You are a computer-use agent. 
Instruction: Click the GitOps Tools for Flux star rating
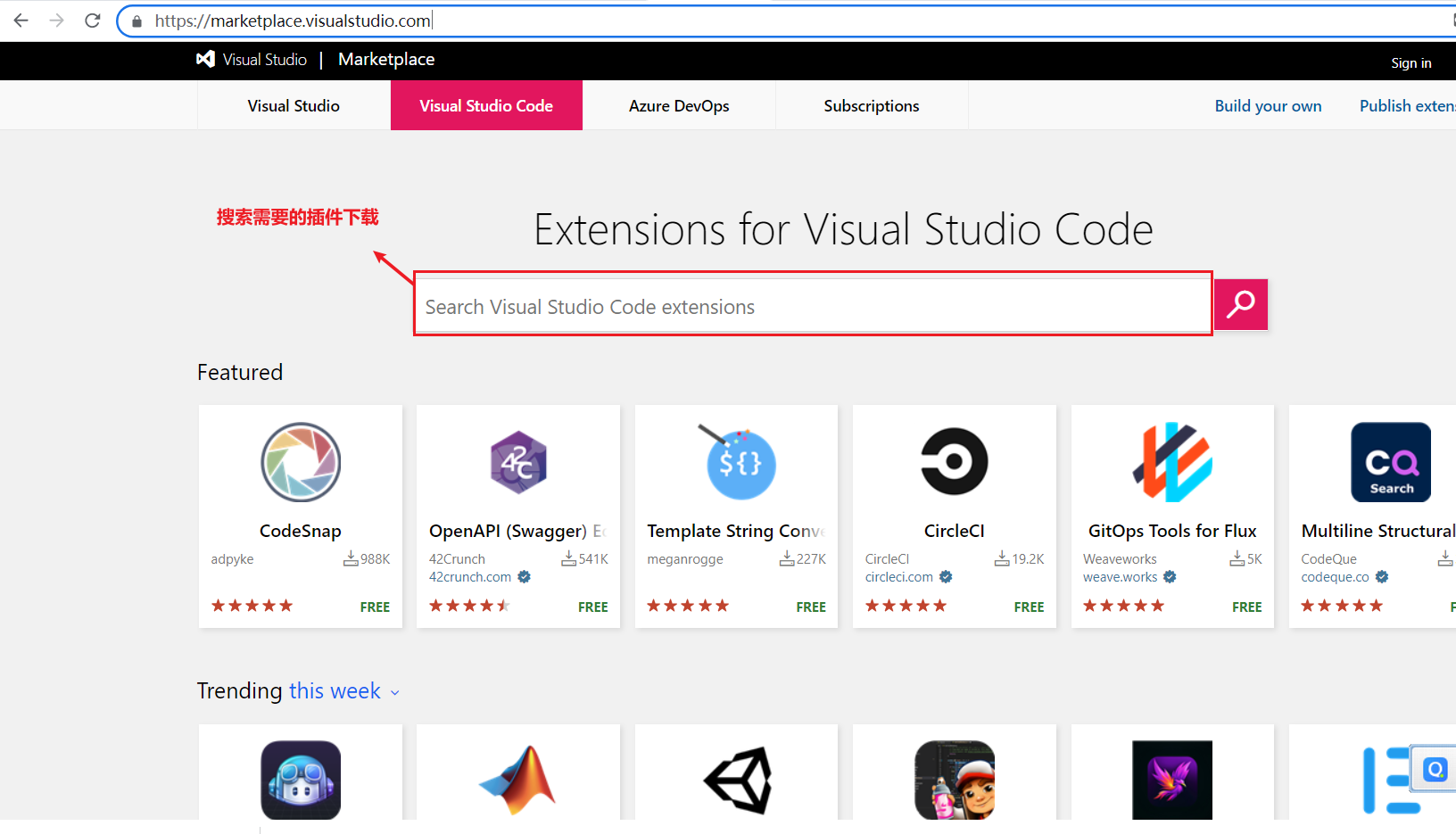coord(1123,606)
